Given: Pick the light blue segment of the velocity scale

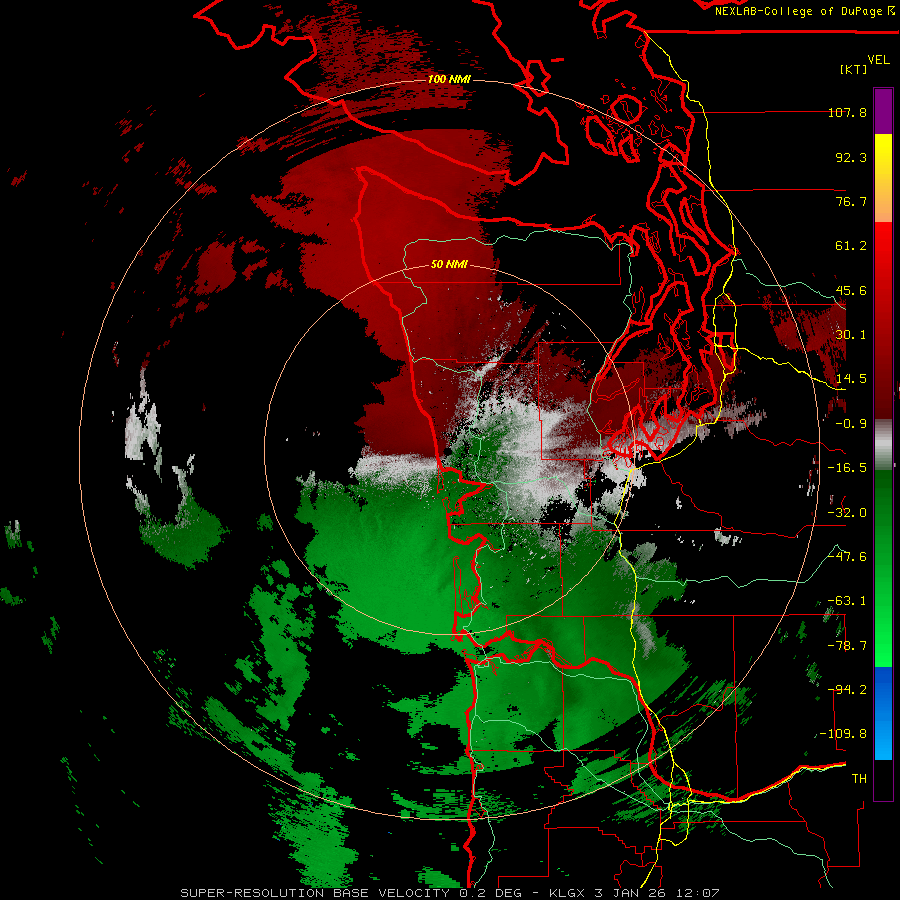Looking at the screenshot, I should (x=883, y=740).
